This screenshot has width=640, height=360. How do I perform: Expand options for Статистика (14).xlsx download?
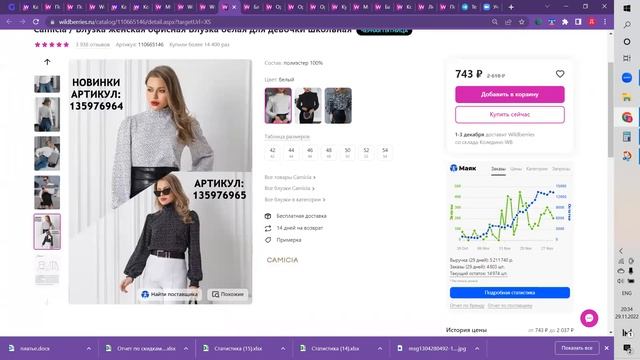tap(380, 349)
